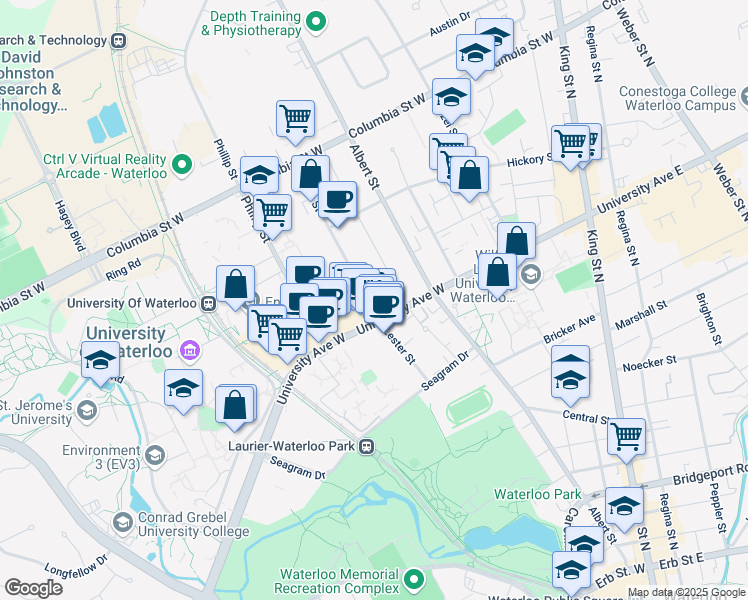Click Waterloo Memorial Recreation Complex pin
This screenshot has height=600, width=748.
(414, 580)
